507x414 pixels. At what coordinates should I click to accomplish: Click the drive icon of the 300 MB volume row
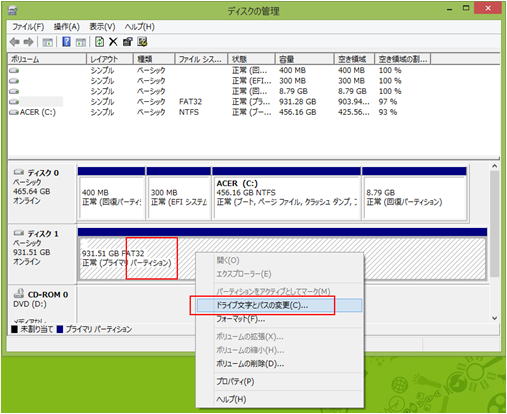coord(14,81)
